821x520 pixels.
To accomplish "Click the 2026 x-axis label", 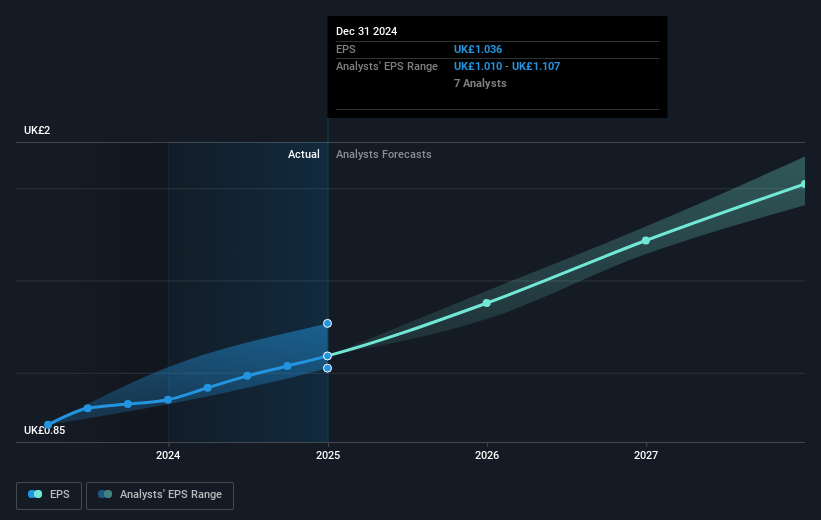I will point(487,455).
